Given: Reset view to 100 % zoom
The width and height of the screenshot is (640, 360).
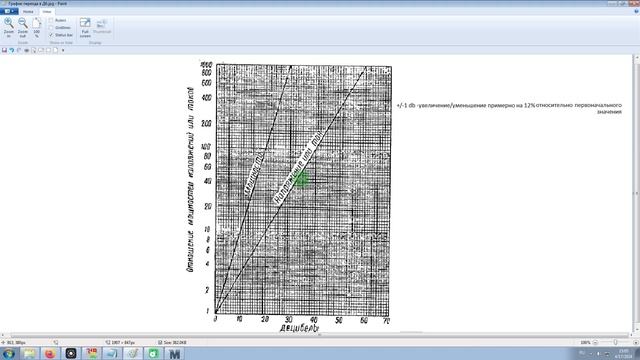Looking at the screenshot, I should [37, 28].
